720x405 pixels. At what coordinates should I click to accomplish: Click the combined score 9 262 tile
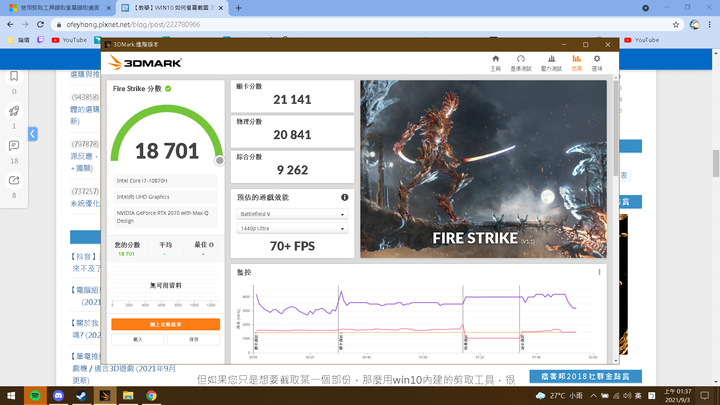pos(292,167)
